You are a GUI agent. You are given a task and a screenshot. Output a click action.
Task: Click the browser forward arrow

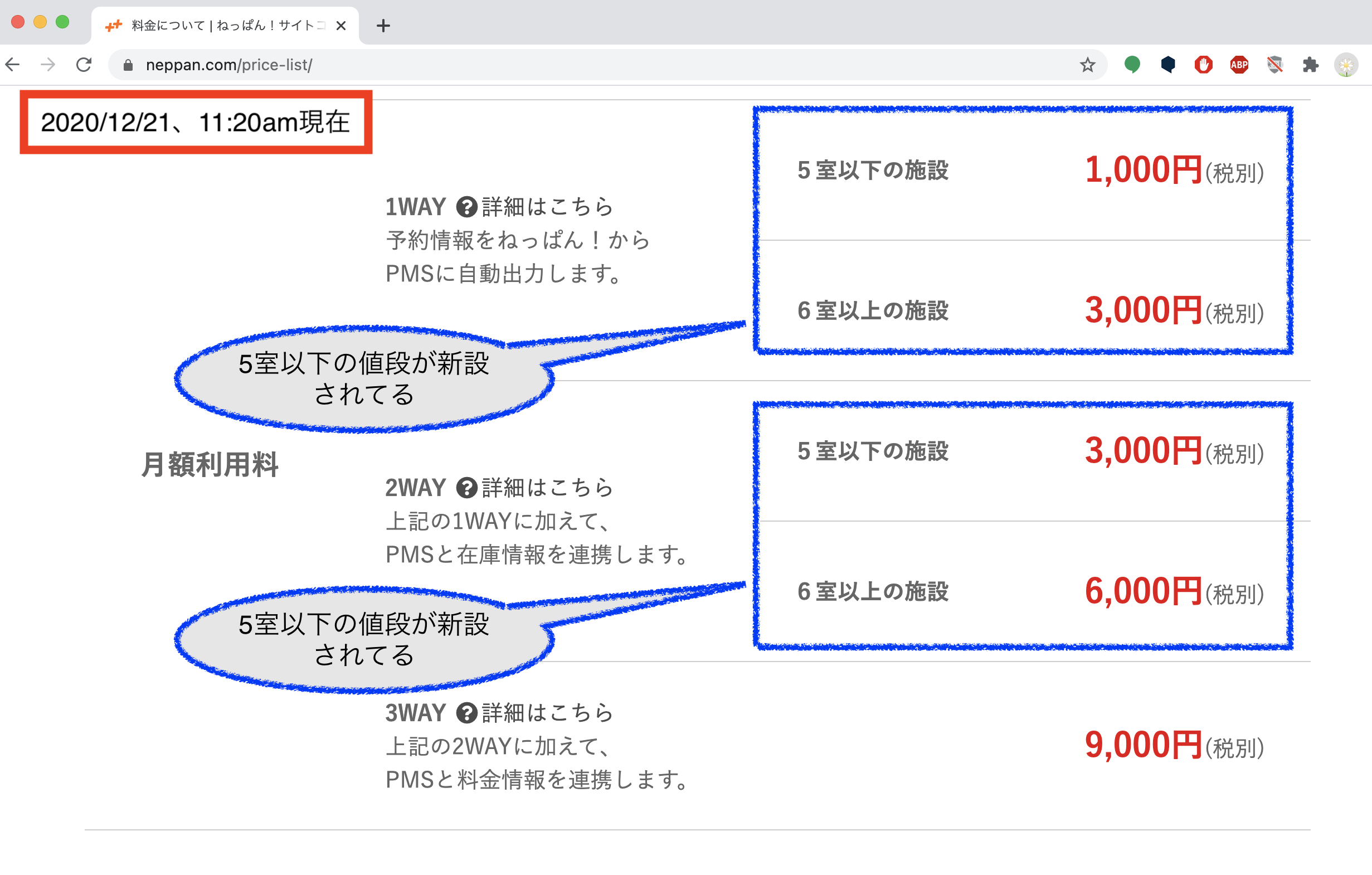48,65
